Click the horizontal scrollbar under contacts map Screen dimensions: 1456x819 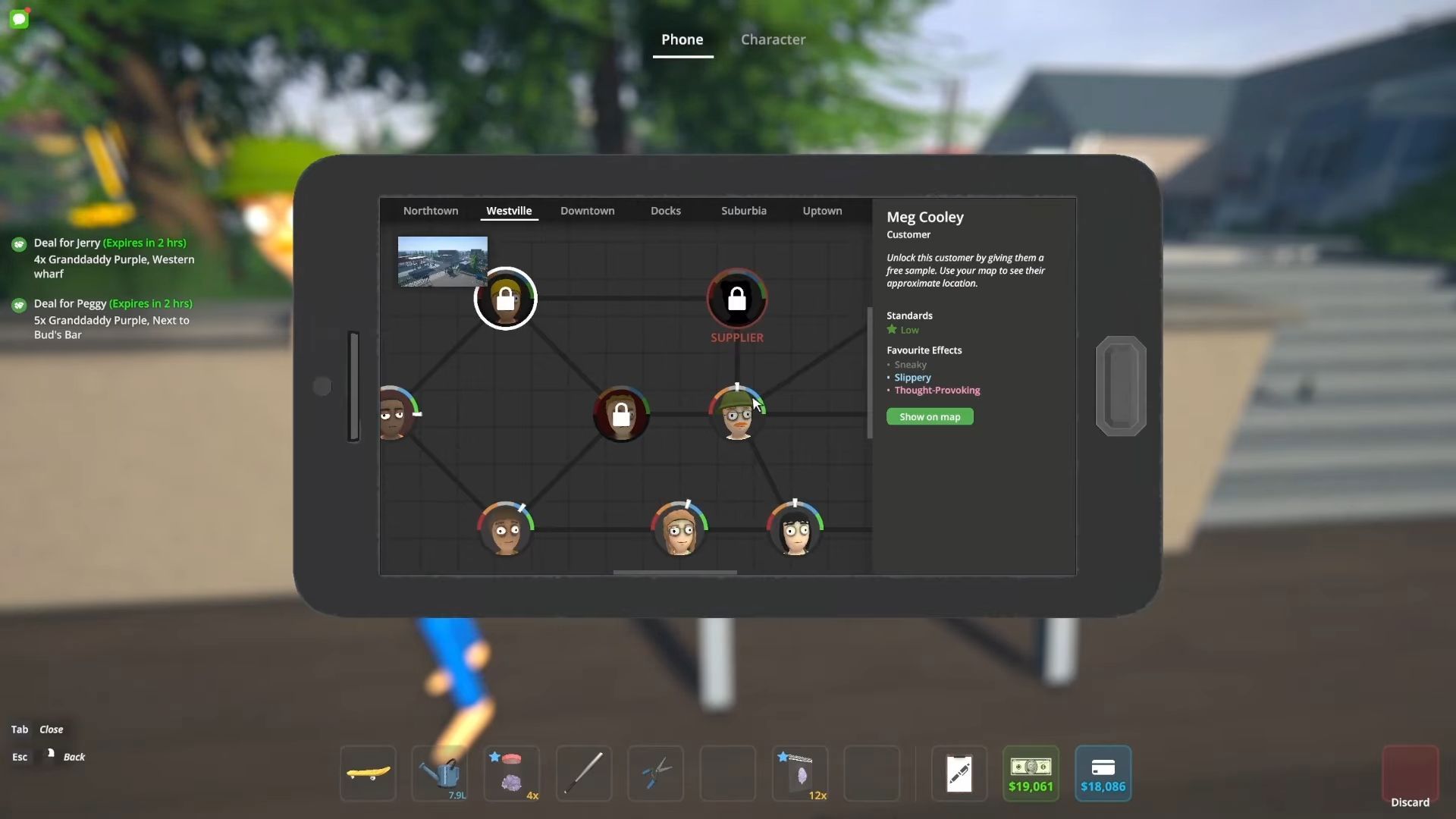click(674, 572)
